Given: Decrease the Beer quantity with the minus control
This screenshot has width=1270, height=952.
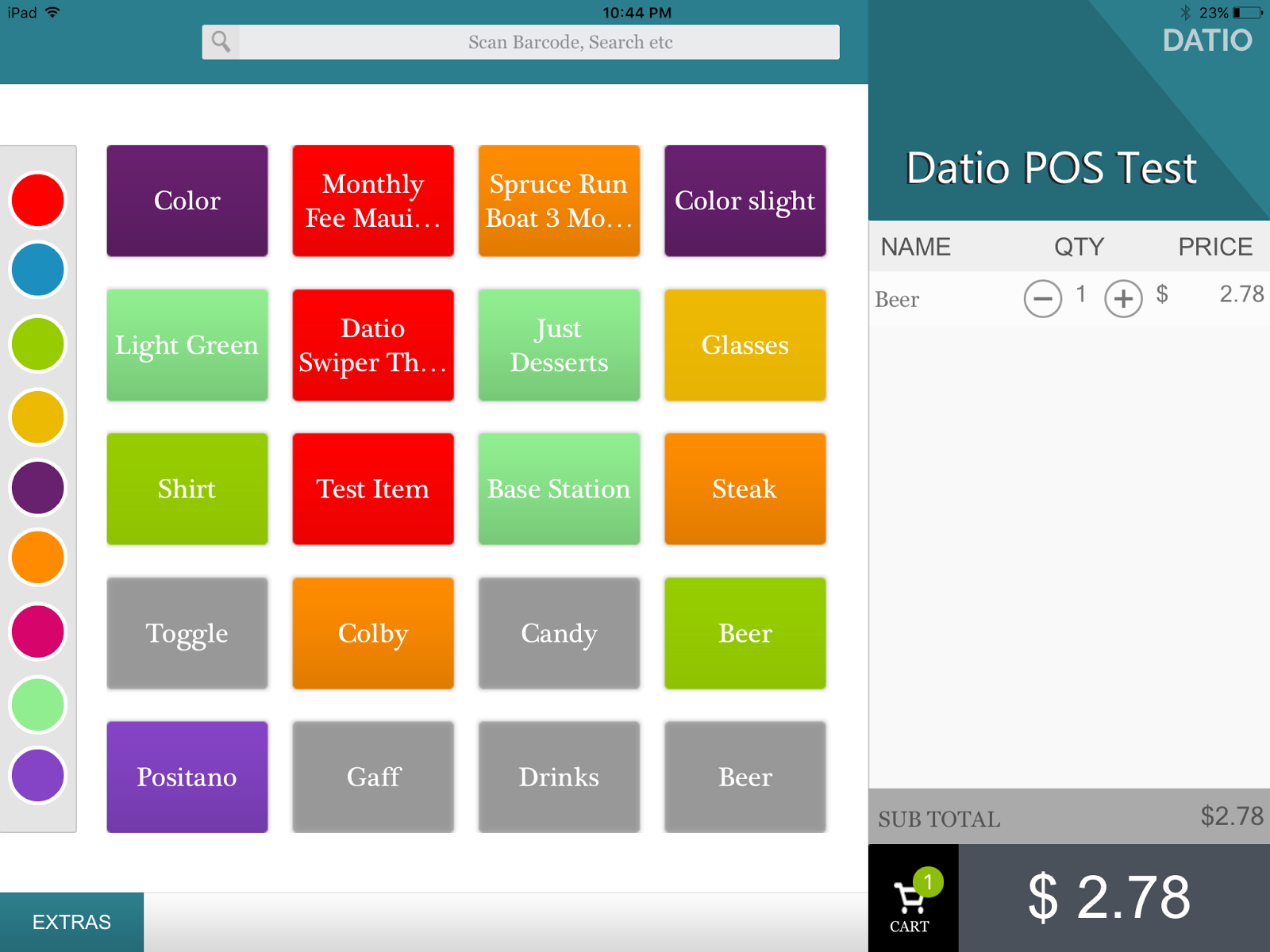Looking at the screenshot, I should click(x=1043, y=299).
